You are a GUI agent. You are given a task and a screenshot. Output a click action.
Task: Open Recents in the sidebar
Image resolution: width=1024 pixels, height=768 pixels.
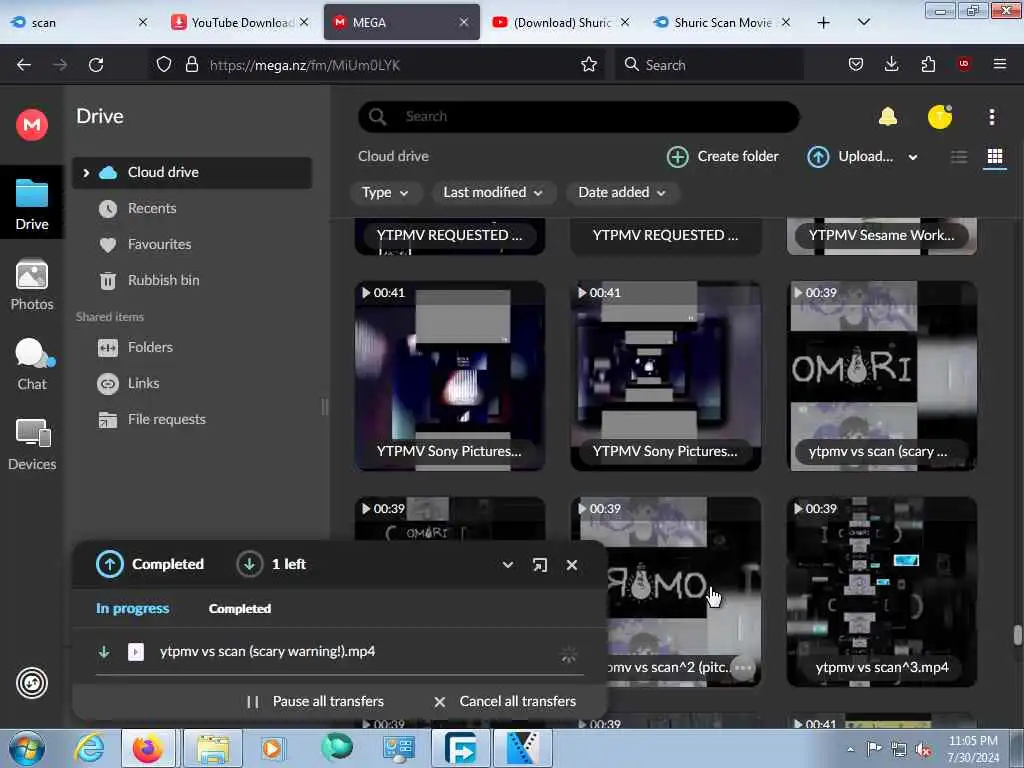(192, 208)
